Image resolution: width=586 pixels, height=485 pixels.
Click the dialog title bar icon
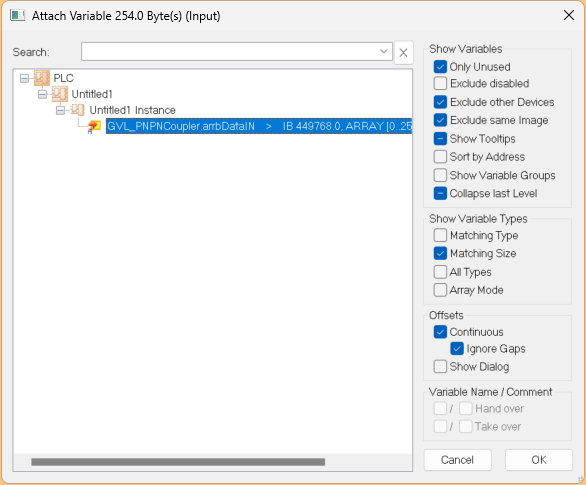pos(17,16)
